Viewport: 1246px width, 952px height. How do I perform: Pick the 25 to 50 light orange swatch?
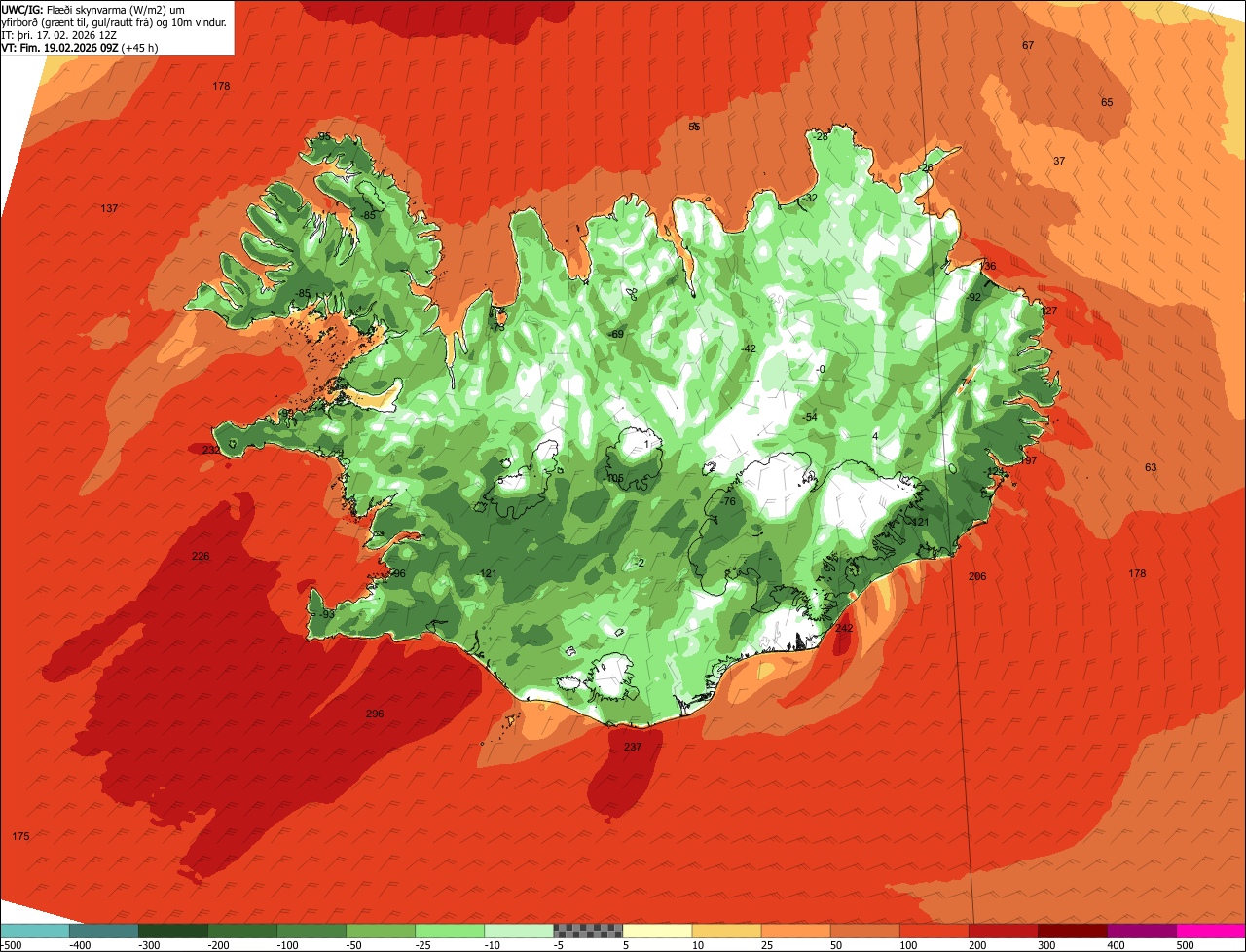tap(795, 931)
